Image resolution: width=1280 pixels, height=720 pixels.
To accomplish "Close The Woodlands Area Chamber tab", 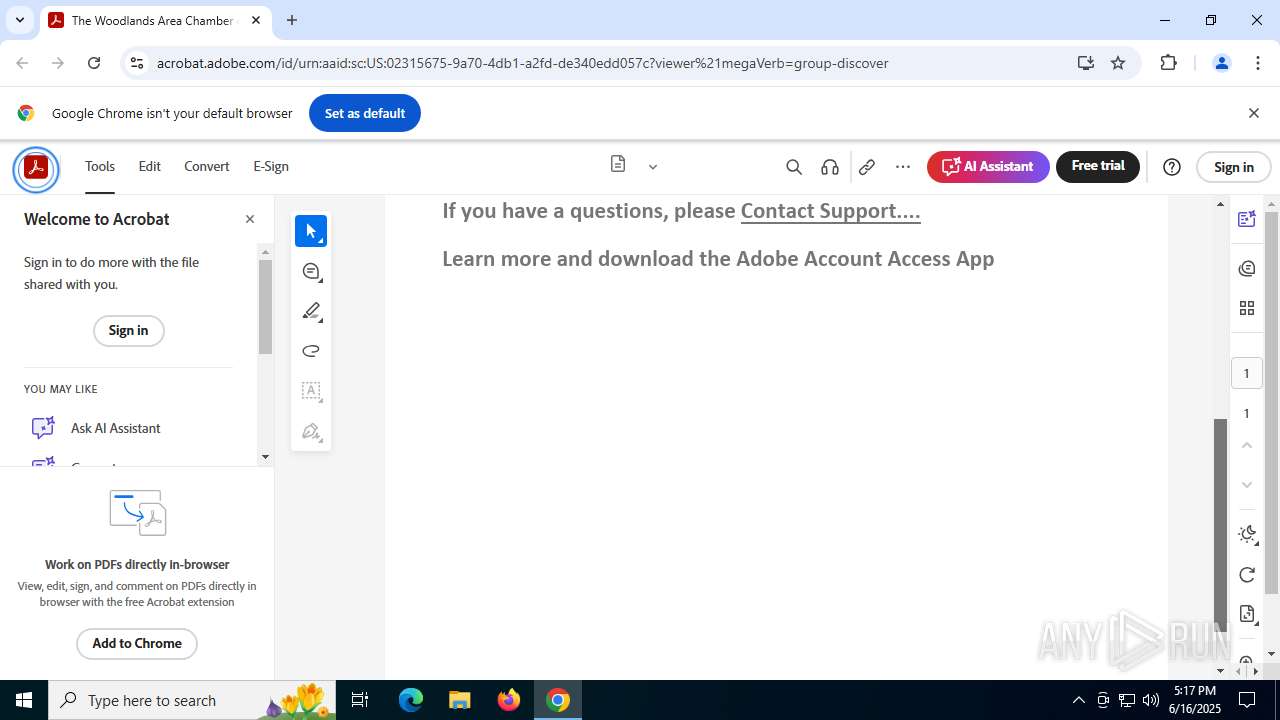I will pos(256,20).
